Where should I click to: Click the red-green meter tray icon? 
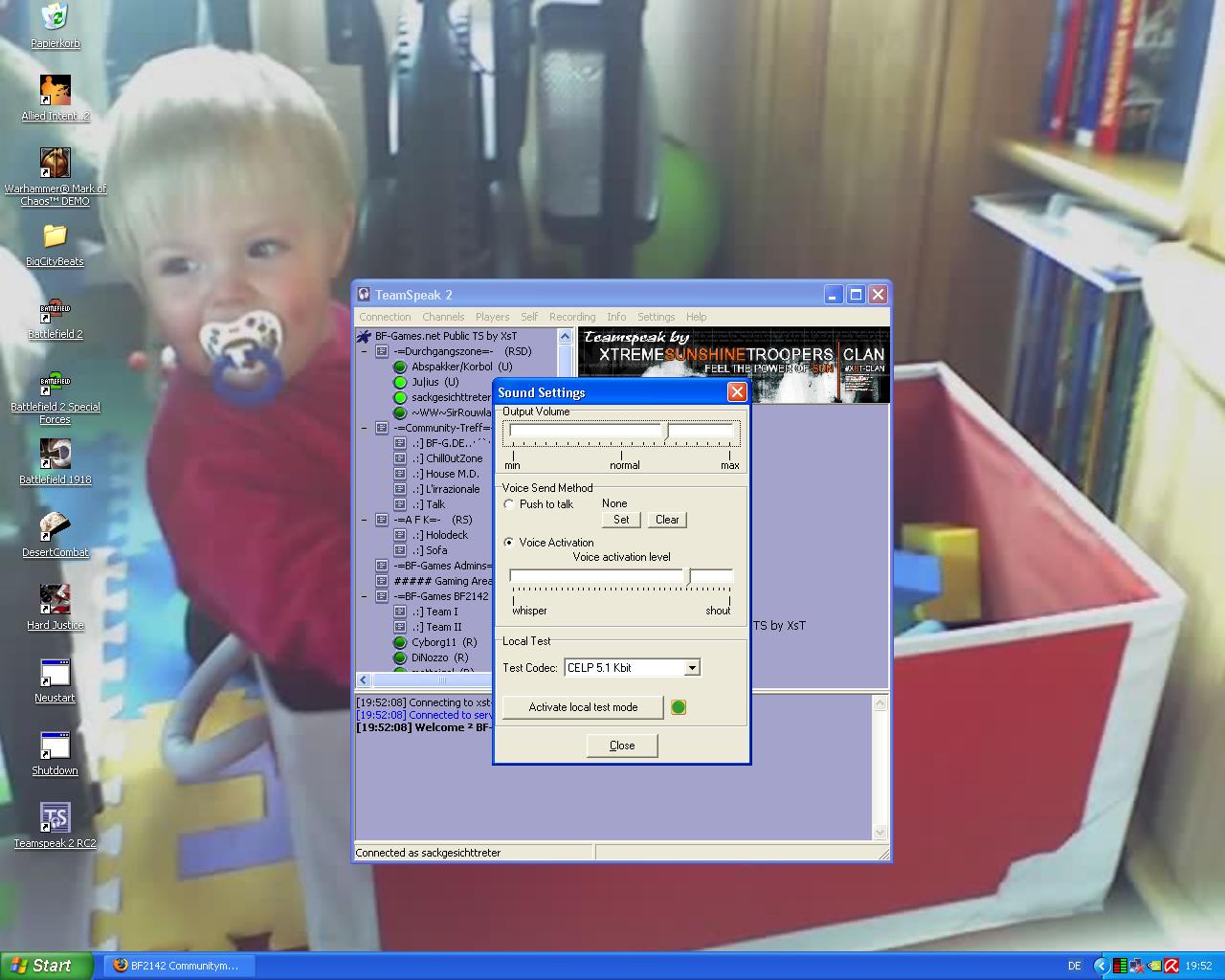(1120, 966)
